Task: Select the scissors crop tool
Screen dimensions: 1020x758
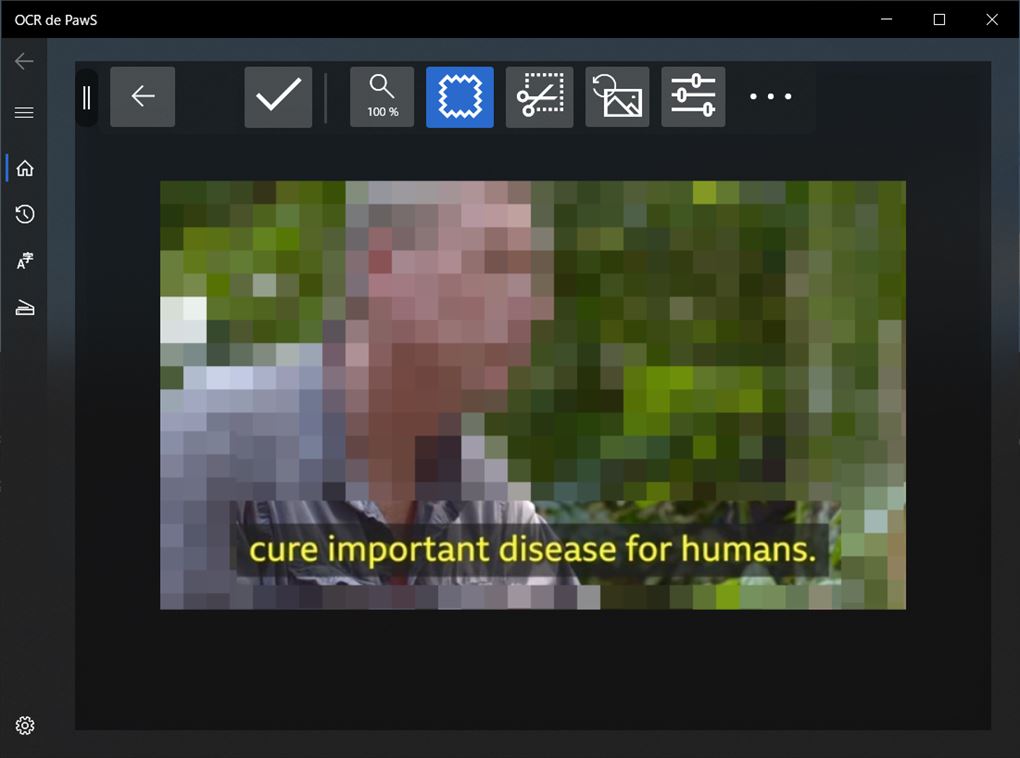Action: pos(540,97)
